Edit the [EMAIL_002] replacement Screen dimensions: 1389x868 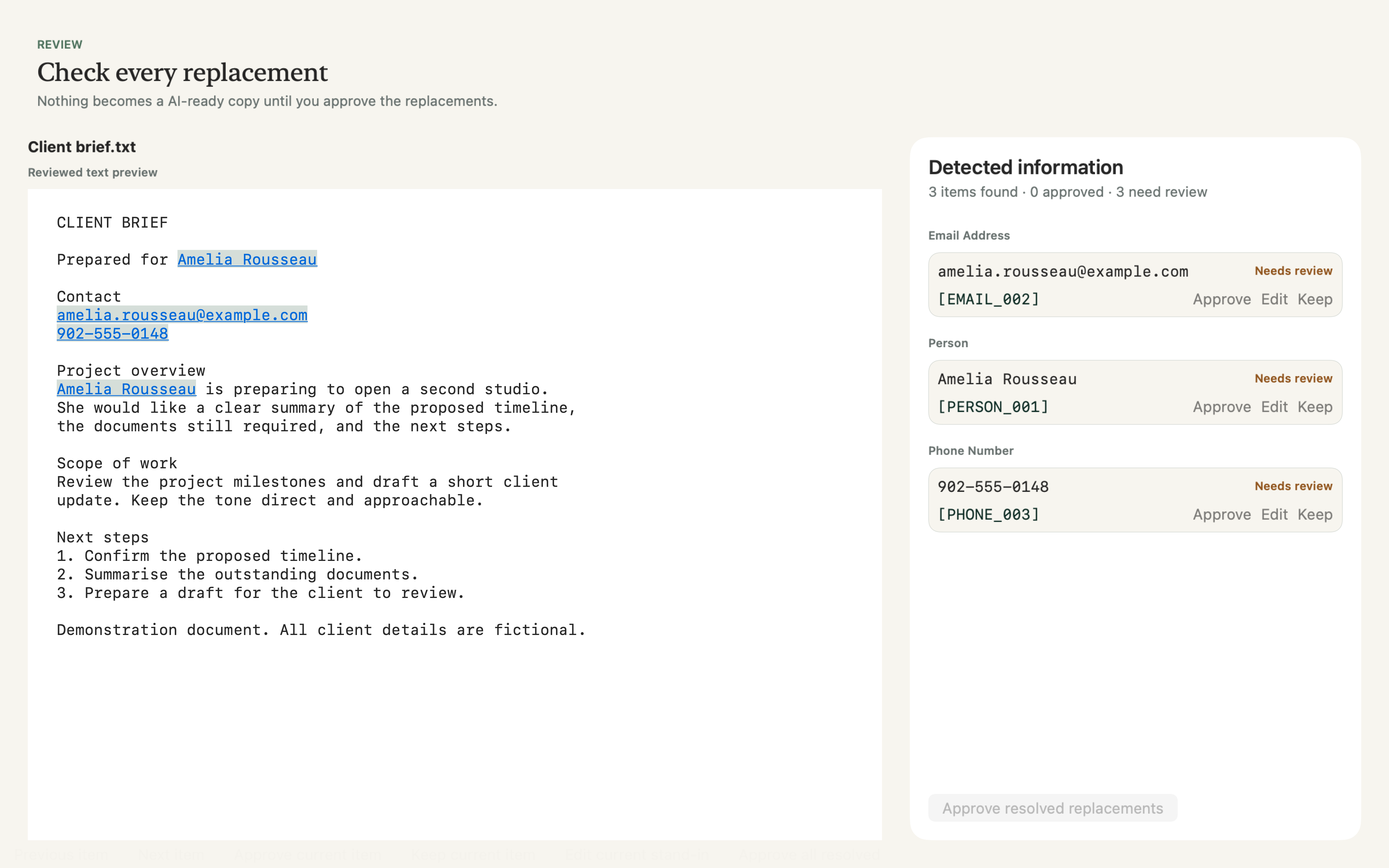pos(1274,299)
